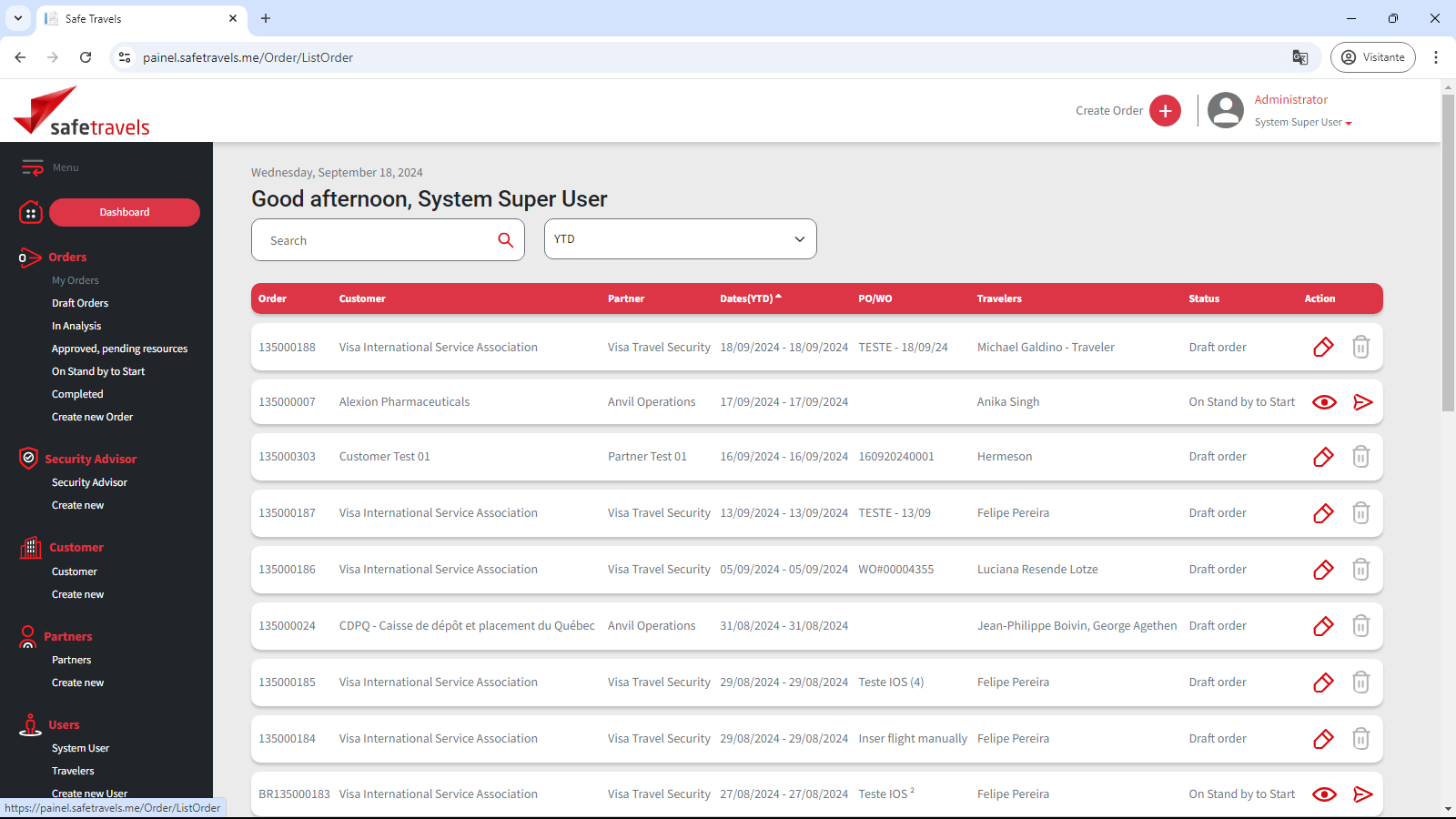Open the YTD period dropdown
This screenshot has height=819, width=1456.
680,239
